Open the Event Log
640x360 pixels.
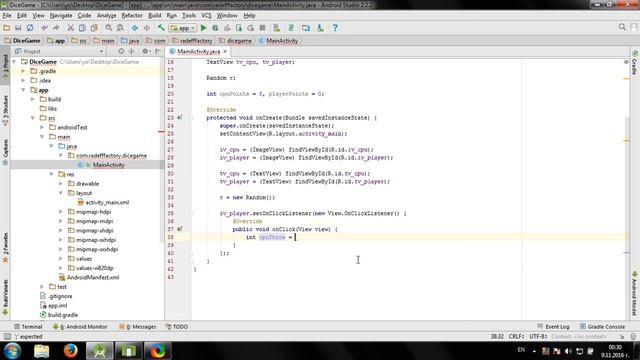(x=553, y=327)
